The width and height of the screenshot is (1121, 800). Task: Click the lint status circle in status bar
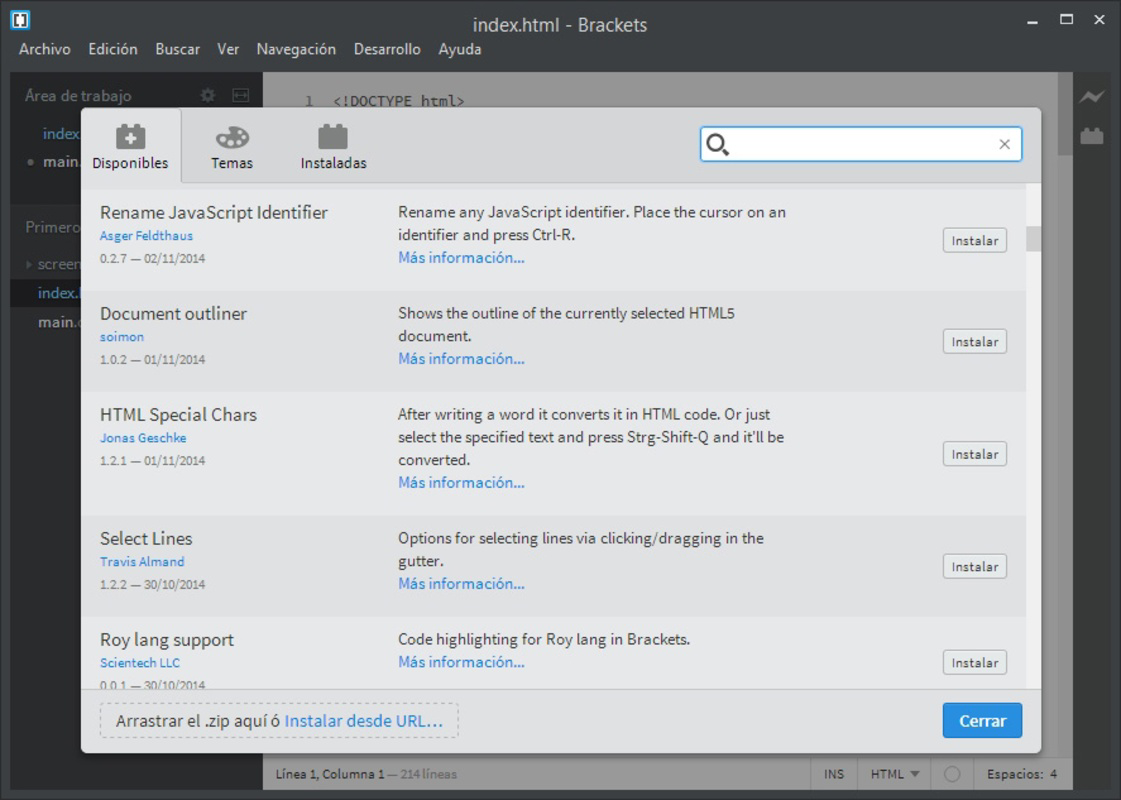pyautogui.click(x=951, y=773)
